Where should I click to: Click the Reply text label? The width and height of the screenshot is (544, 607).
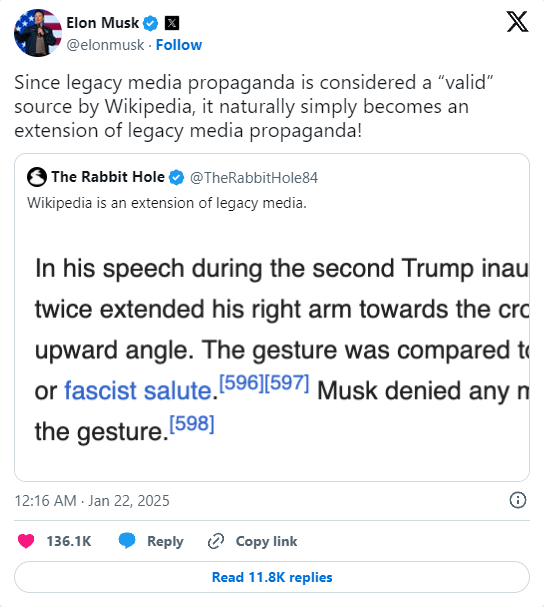pos(165,541)
